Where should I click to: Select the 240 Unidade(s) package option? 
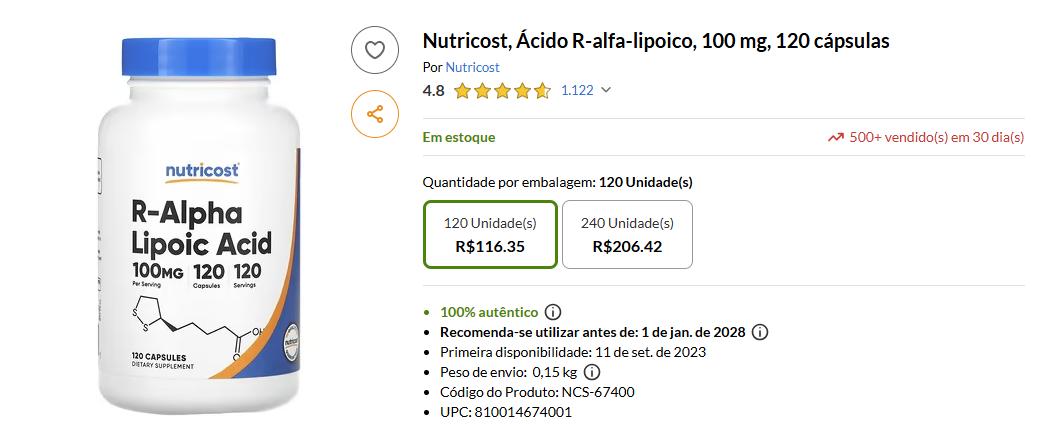point(627,235)
